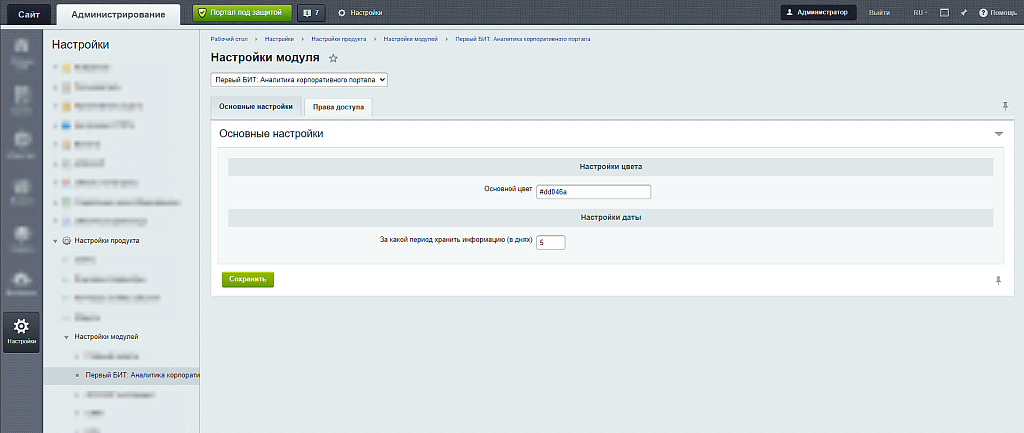
Task: Click the pin icon above the tabs panel
Action: point(1005,106)
